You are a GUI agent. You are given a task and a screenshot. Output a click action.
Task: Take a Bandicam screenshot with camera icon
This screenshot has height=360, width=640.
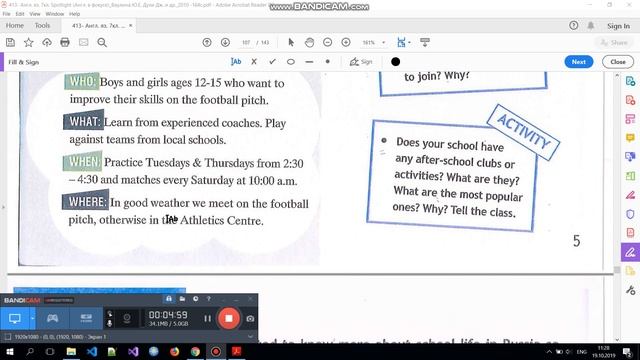[x=250, y=319]
